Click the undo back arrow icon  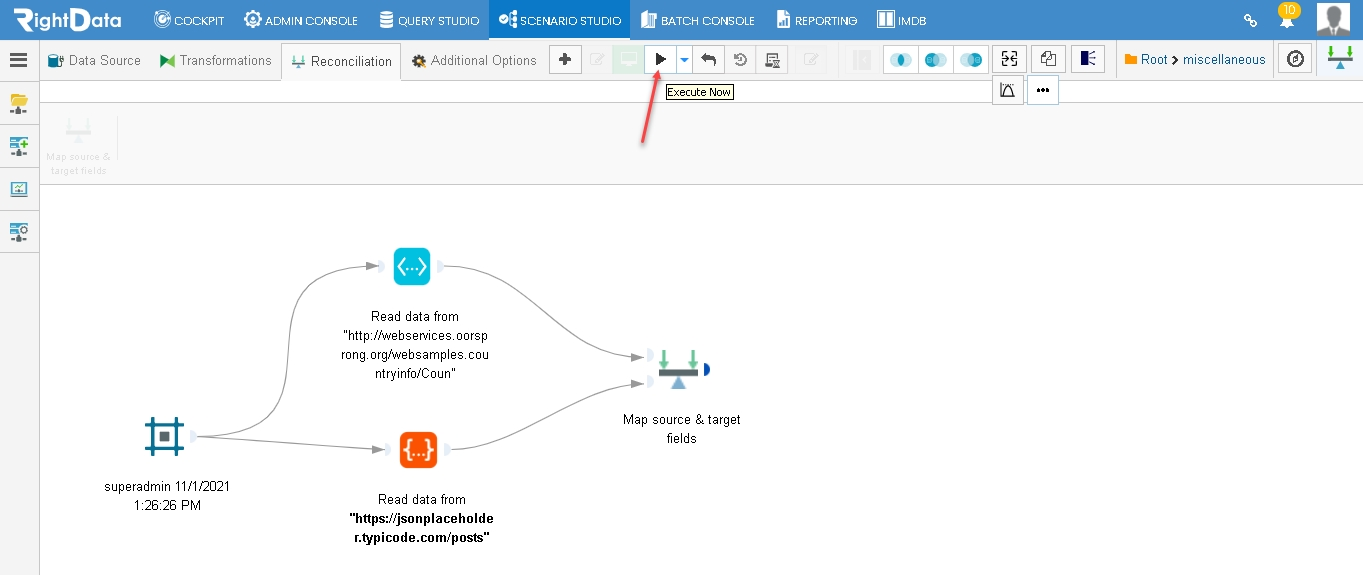(708, 60)
